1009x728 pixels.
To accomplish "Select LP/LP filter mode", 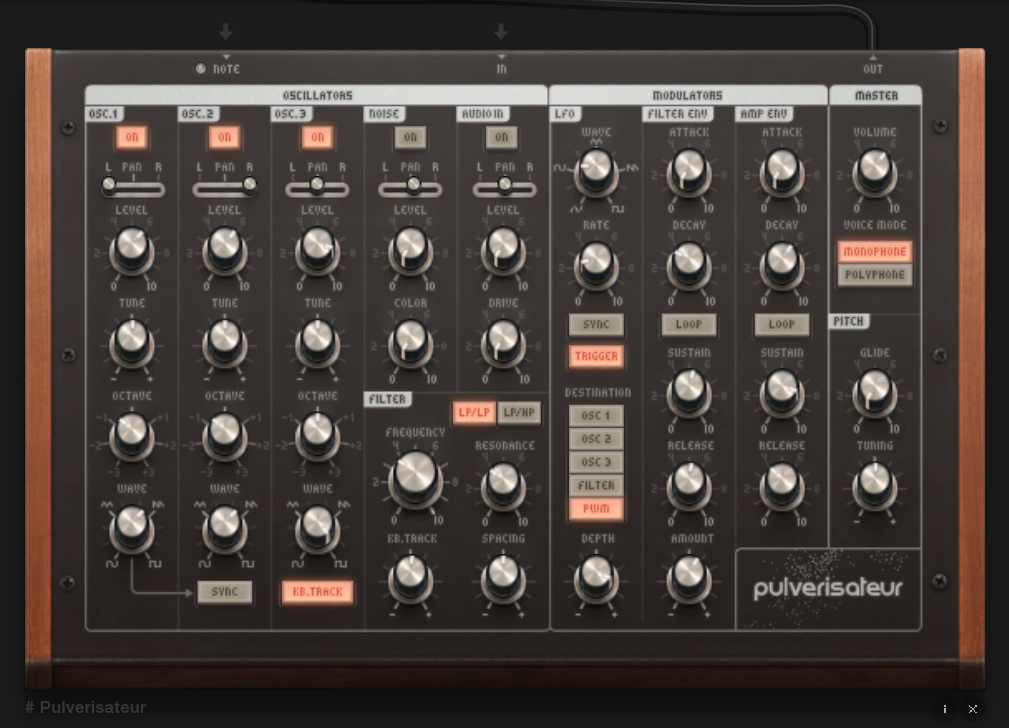I will 474,413.
